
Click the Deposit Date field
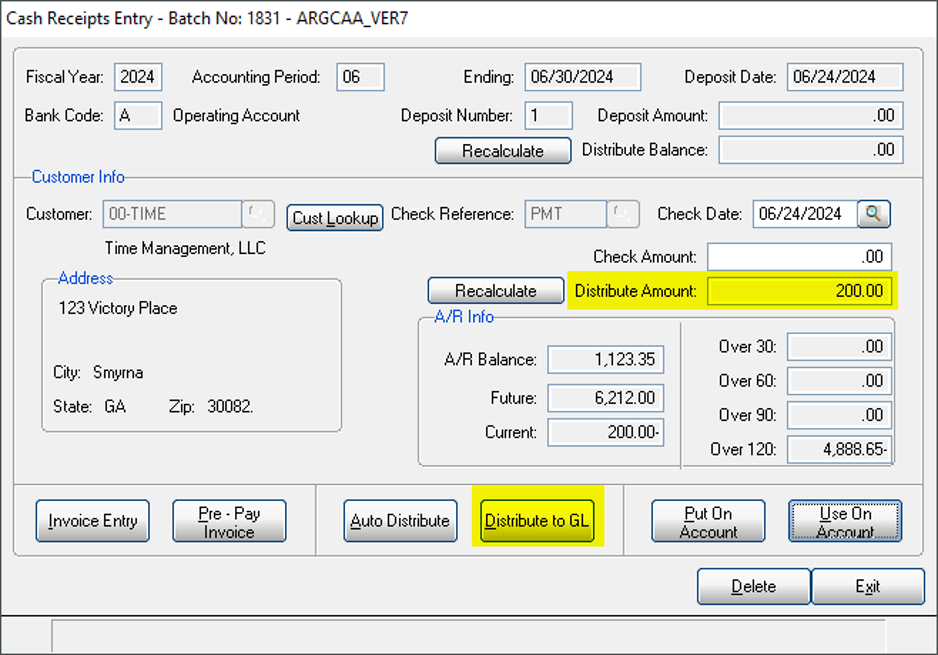[845, 77]
